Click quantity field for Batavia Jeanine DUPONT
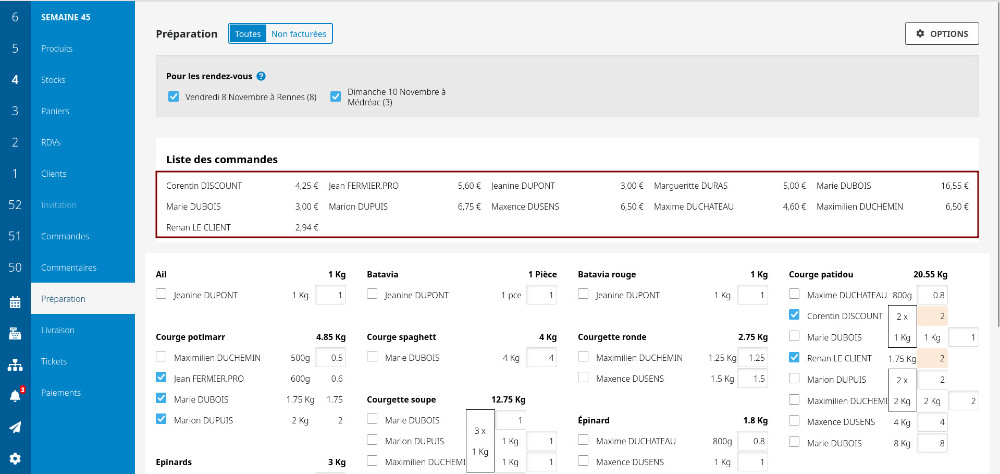1000x474 pixels. point(541,295)
